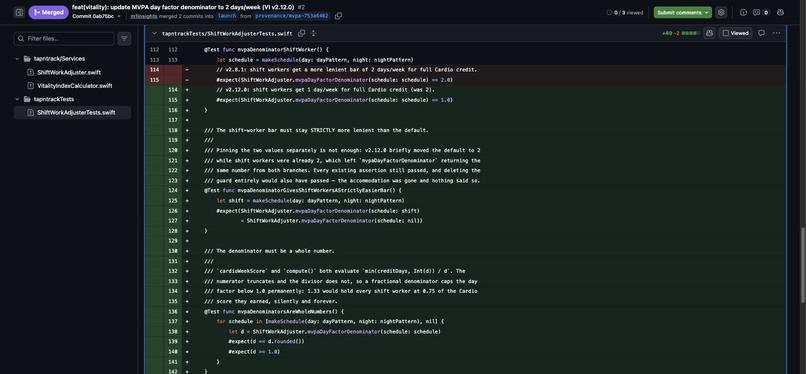The width and height of the screenshot is (806, 374).
Task: Collapse the tapntrackTests folder chevron
Action: [17, 99]
